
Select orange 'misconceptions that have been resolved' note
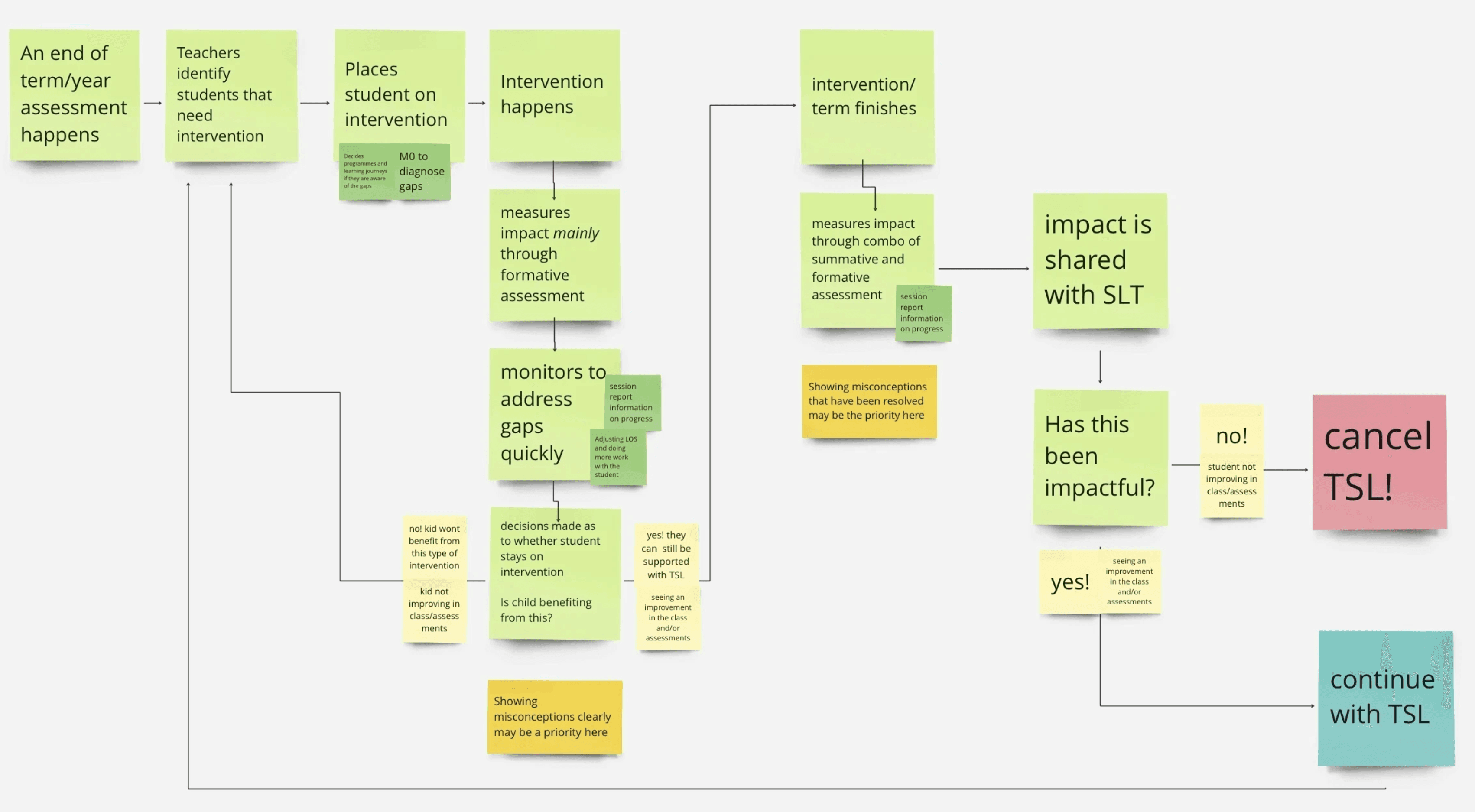[x=869, y=401]
